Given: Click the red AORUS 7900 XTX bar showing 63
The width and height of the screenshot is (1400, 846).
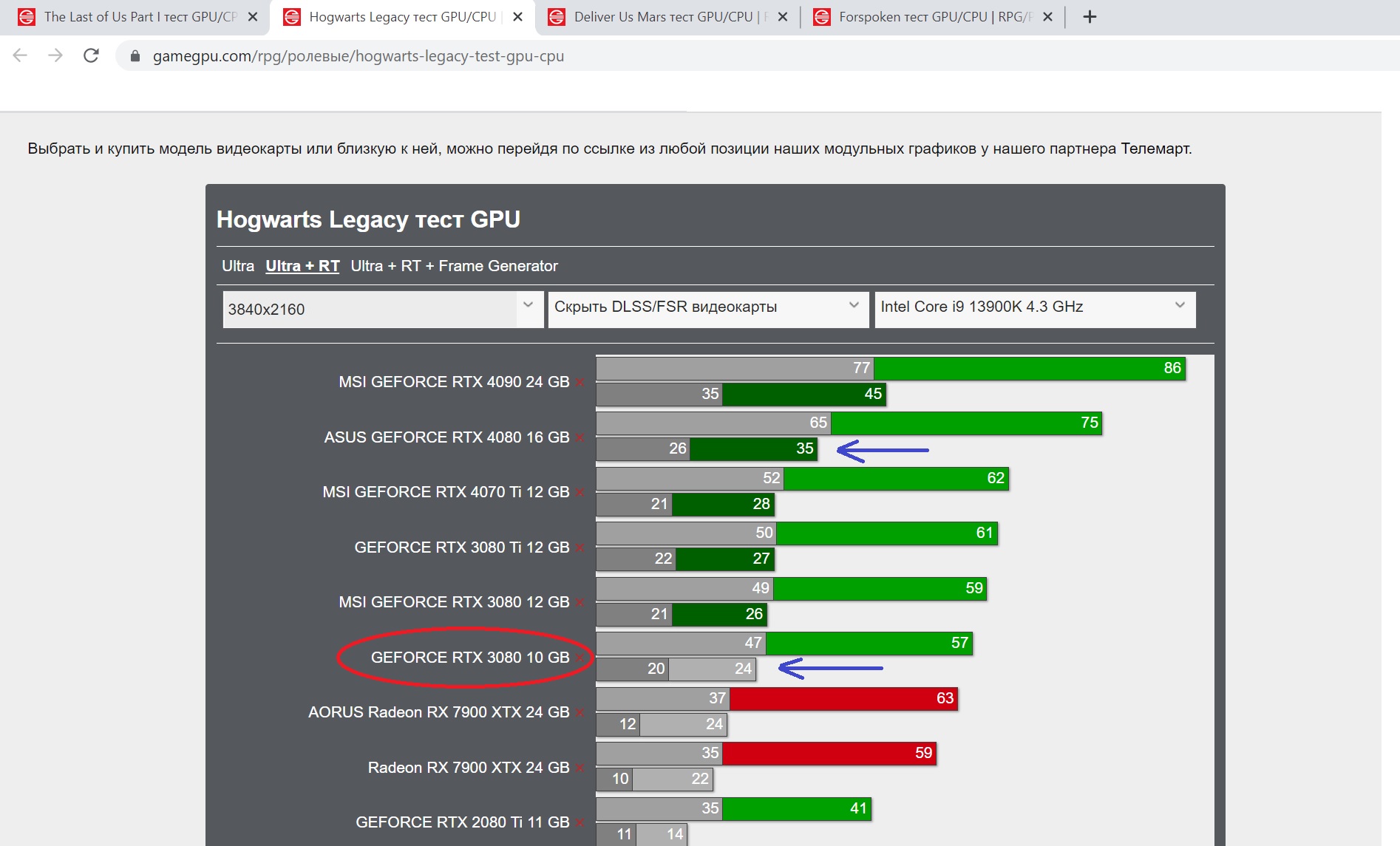Looking at the screenshot, I should [x=843, y=698].
